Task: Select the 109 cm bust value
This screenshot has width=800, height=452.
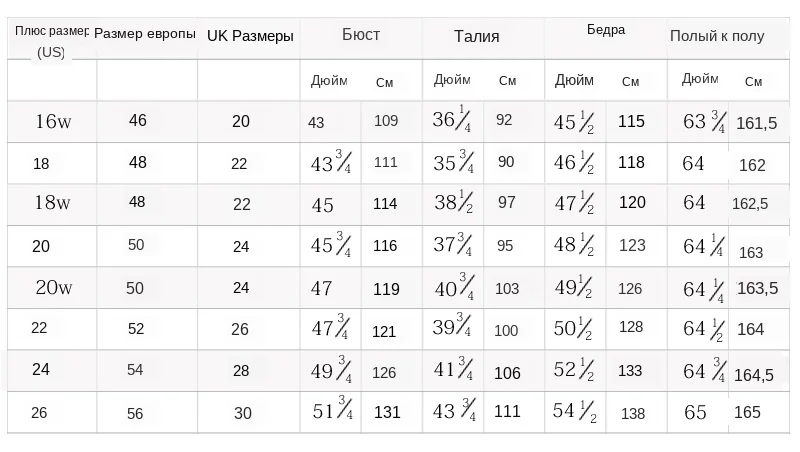Action: (x=386, y=122)
